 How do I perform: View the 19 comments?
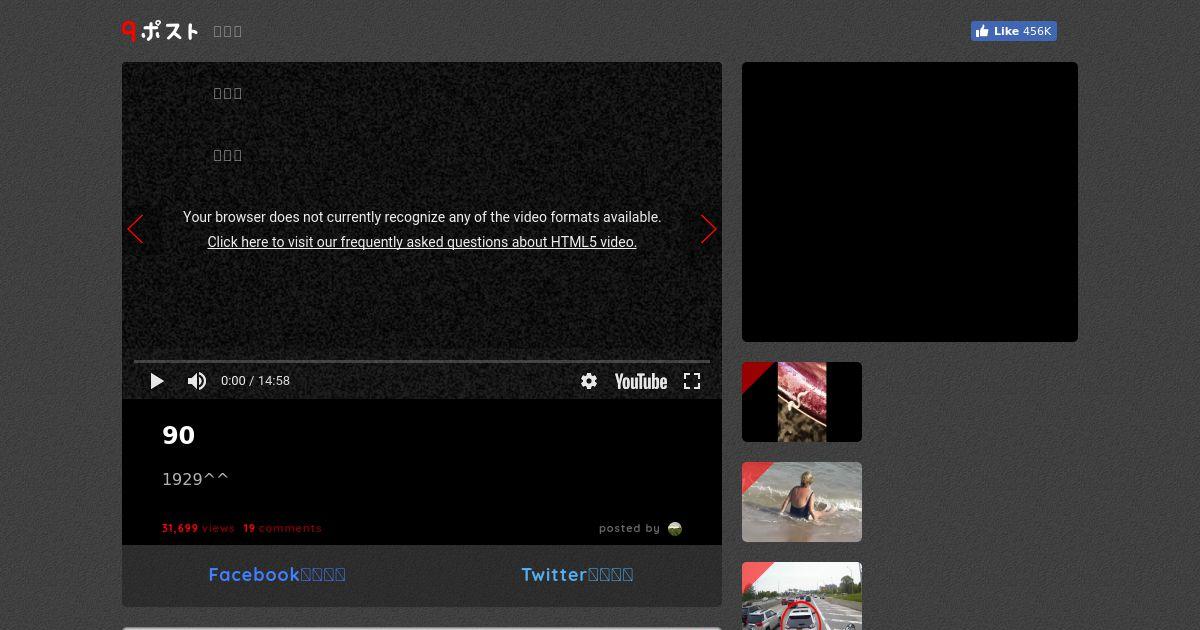pyautogui.click(x=282, y=528)
